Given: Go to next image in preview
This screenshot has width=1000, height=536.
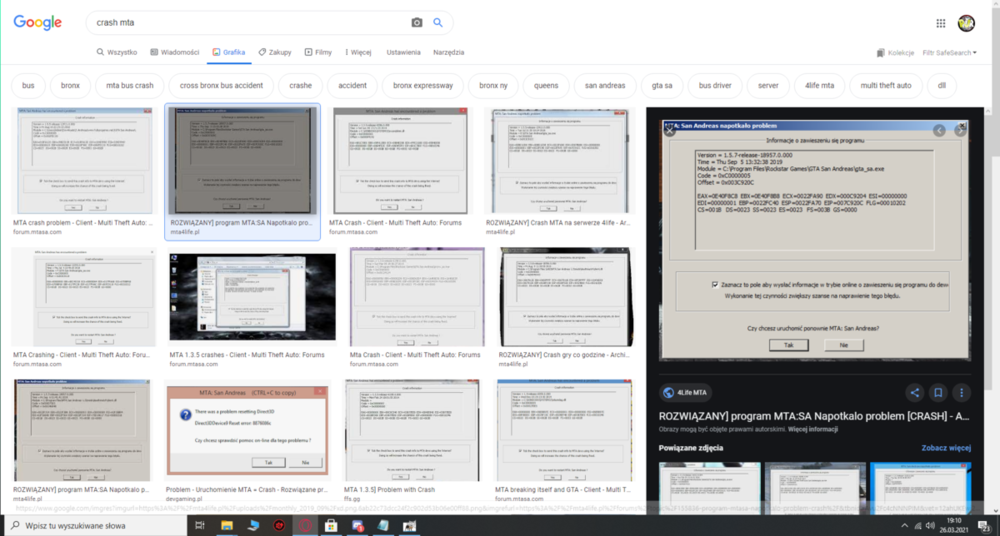Looking at the screenshot, I should point(960,131).
